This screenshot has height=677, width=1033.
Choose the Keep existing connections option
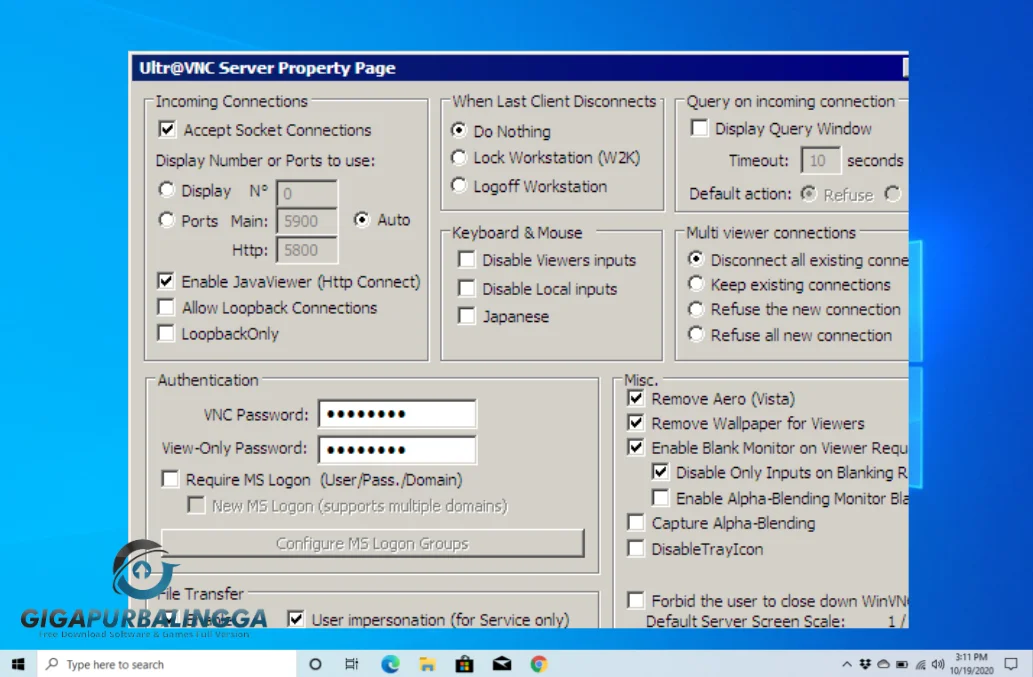coord(696,285)
